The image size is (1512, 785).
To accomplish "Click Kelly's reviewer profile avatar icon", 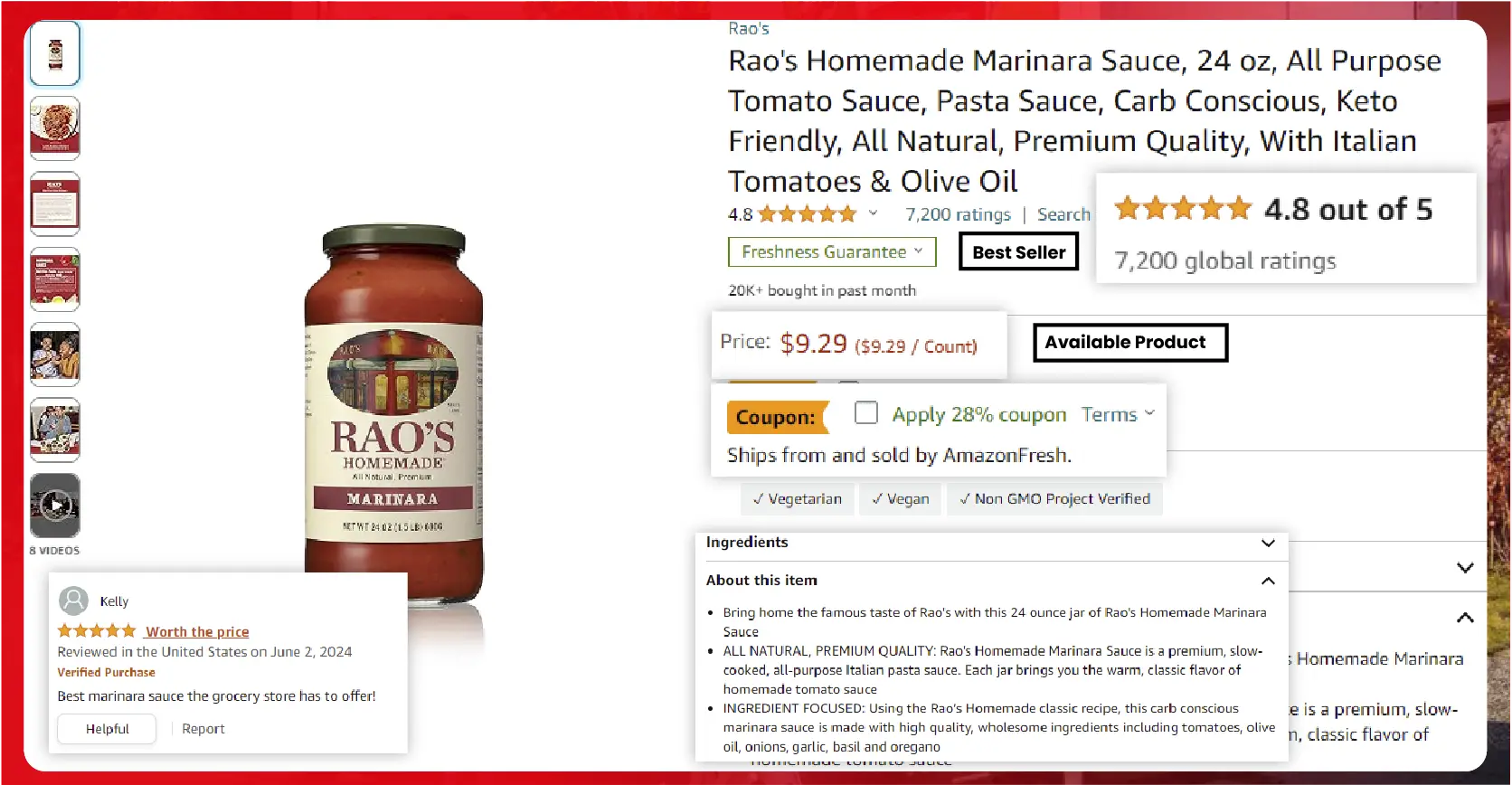I will coord(73,601).
